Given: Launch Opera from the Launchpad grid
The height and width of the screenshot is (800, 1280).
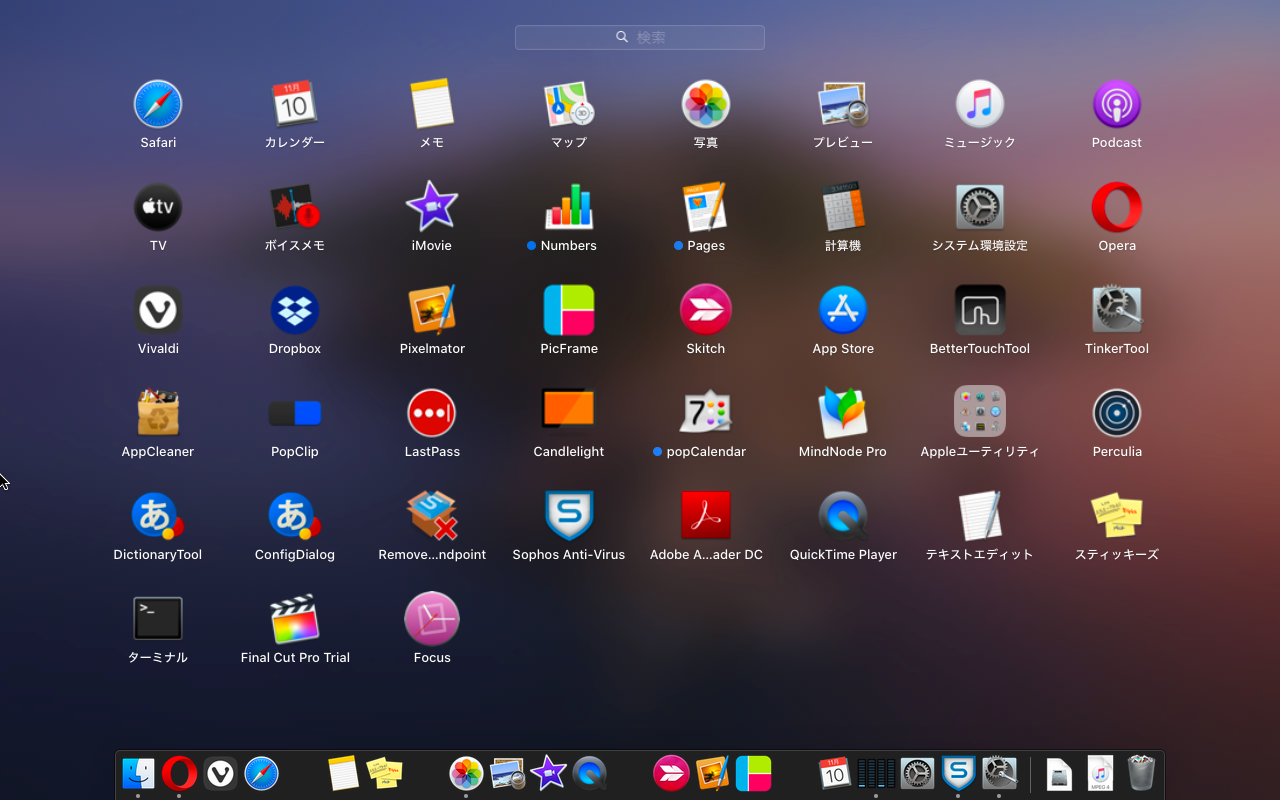Looking at the screenshot, I should [1117, 207].
